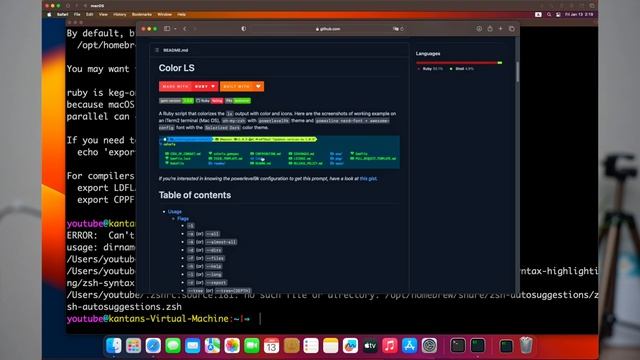Open Finder from the Dock
This screenshot has height=360, width=640.
tap(113, 346)
